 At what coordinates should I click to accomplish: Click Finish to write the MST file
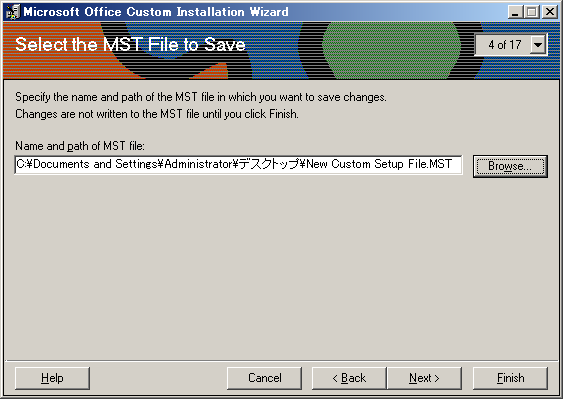(510, 378)
